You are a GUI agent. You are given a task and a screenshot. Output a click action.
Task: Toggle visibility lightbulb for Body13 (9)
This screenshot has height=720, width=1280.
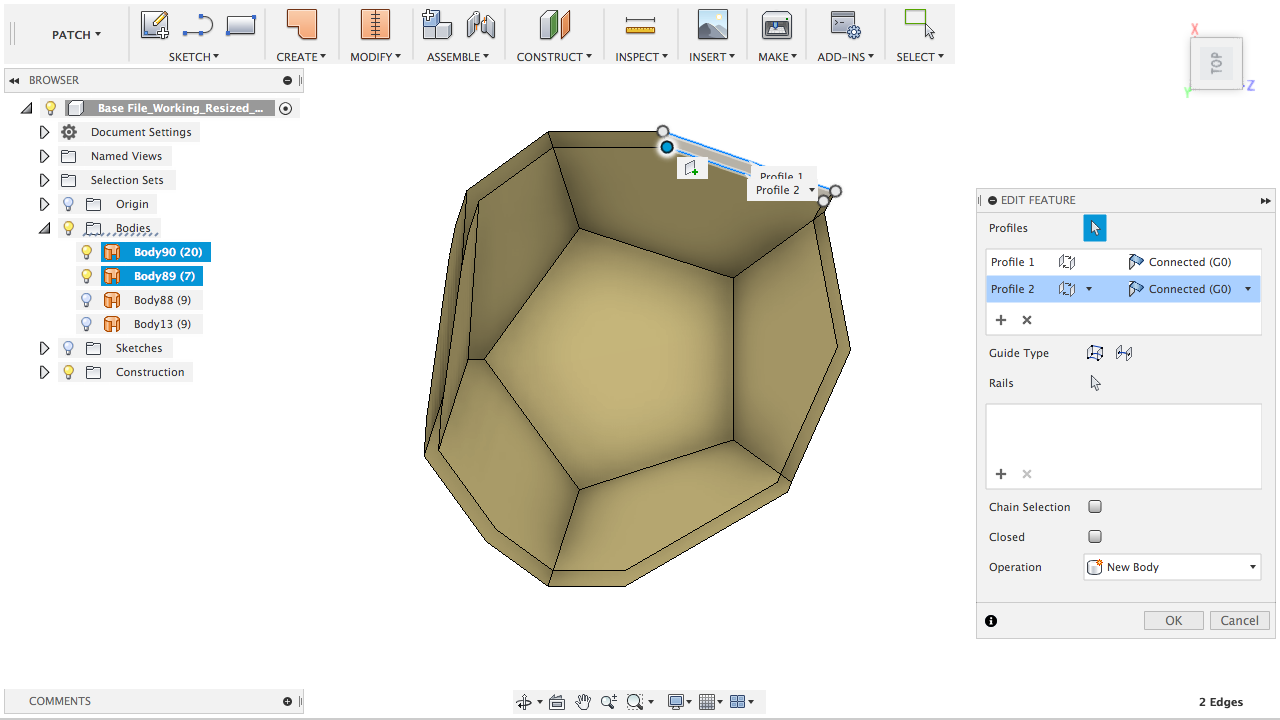click(x=87, y=324)
